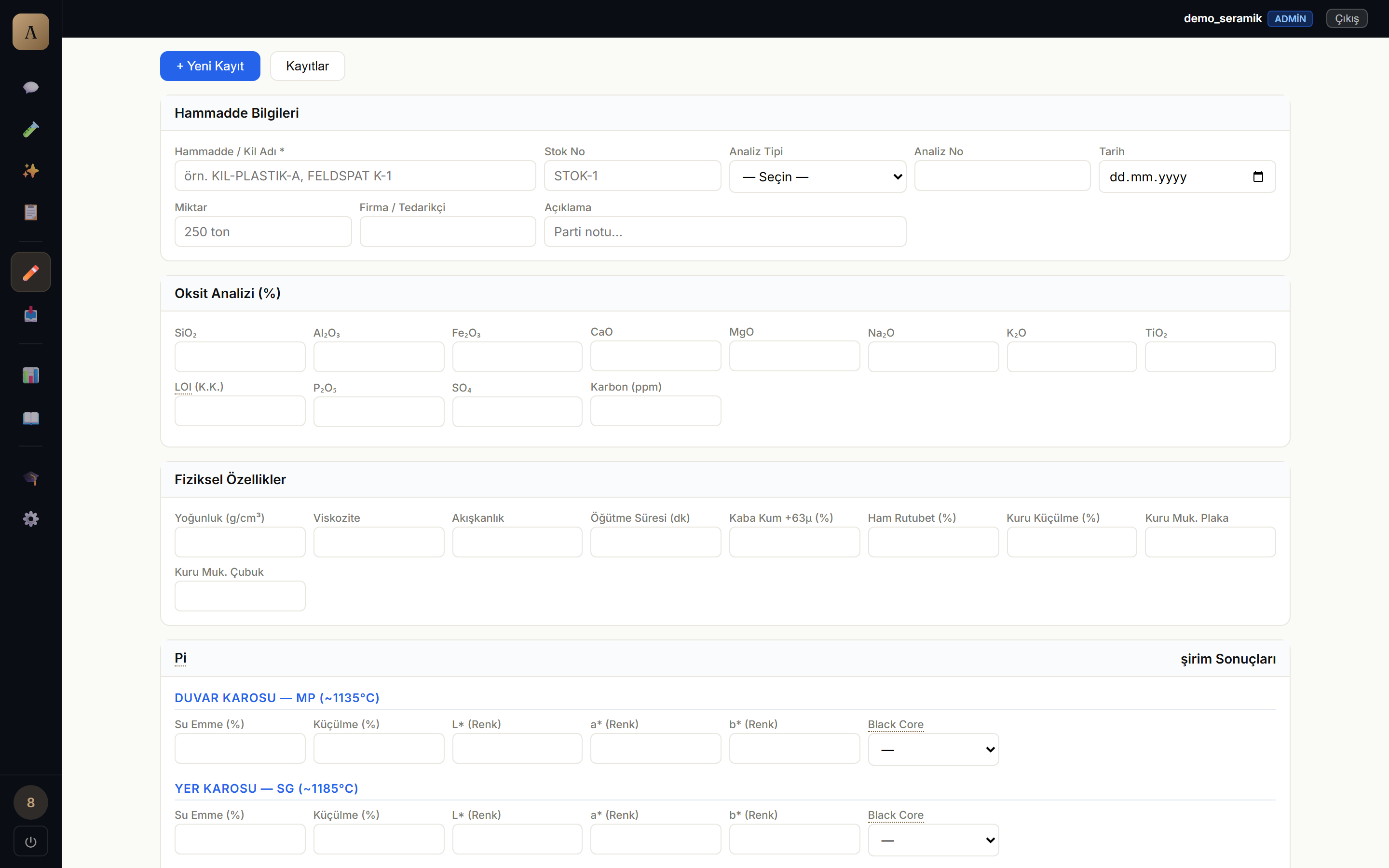Image resolution: width=1389 pixels, height=868 pixels.
Task: Focus the Kuru Küçülme (%) input
Action: point(1072,542)
